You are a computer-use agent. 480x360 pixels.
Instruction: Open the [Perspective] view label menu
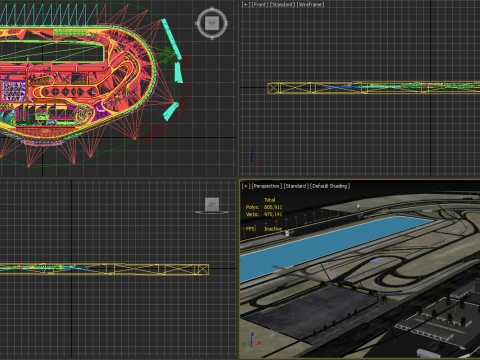[266, 186]
